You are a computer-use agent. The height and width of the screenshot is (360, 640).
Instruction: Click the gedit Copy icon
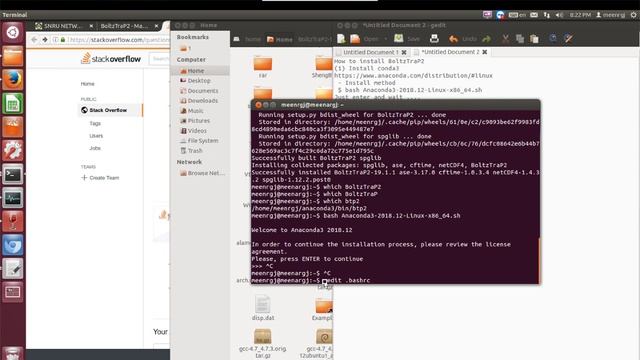pyautogui.click(x=520, y=39)
